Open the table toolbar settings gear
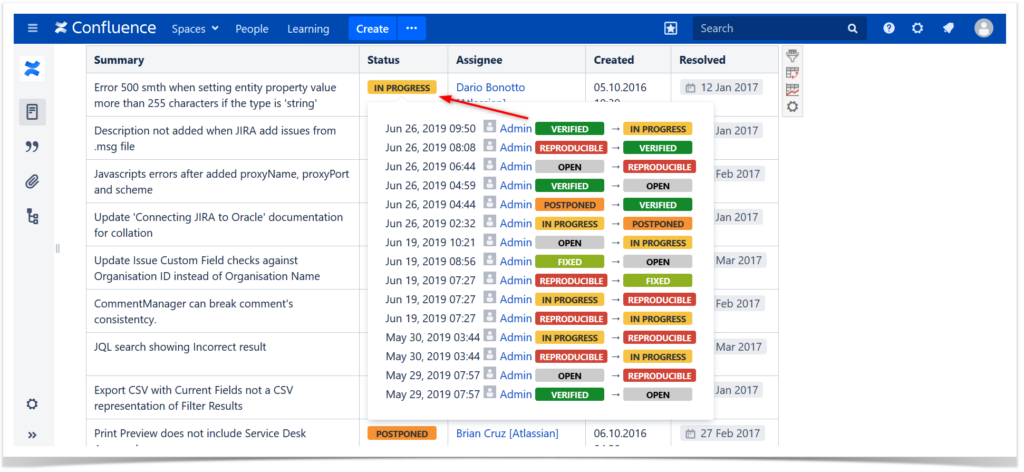The image size is (1024, 472). point(792,106)
